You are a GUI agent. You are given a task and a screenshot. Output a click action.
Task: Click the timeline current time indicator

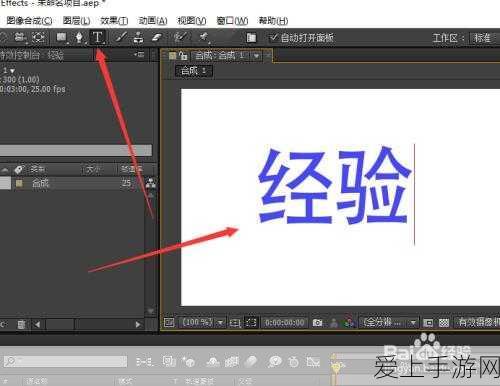337,367
